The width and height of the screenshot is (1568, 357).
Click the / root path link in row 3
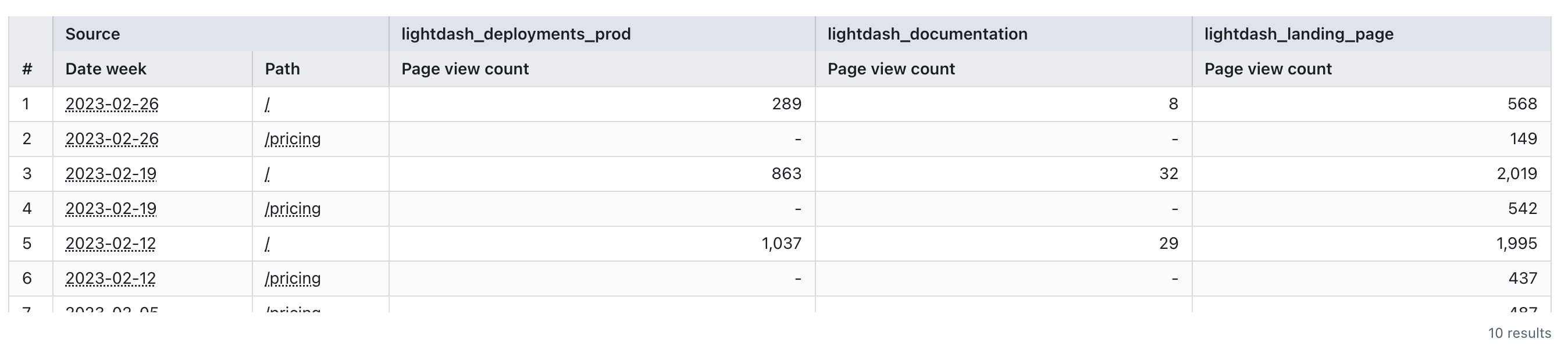pos(266,173)
